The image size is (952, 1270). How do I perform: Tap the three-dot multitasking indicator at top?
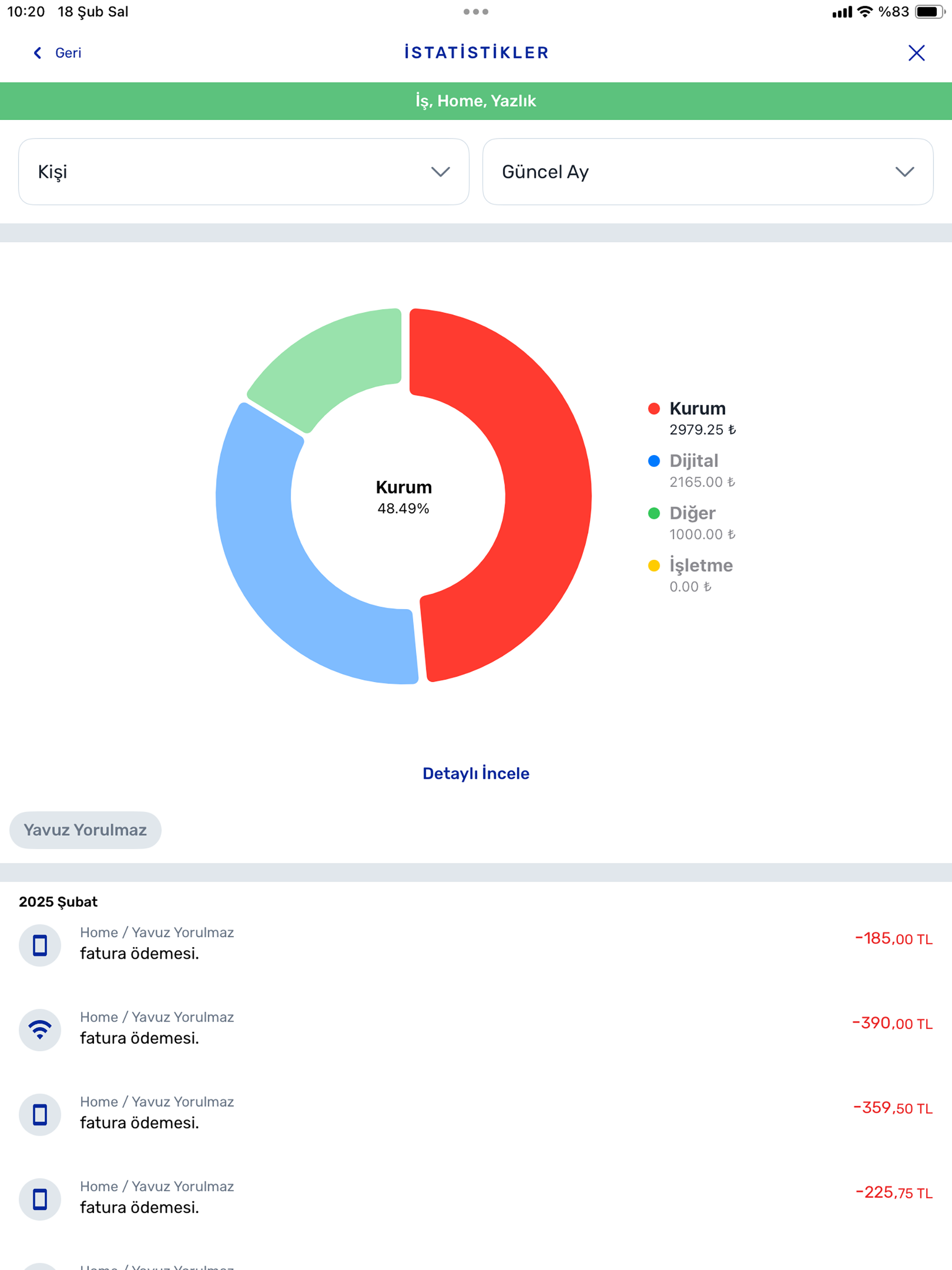coord(476,12)
